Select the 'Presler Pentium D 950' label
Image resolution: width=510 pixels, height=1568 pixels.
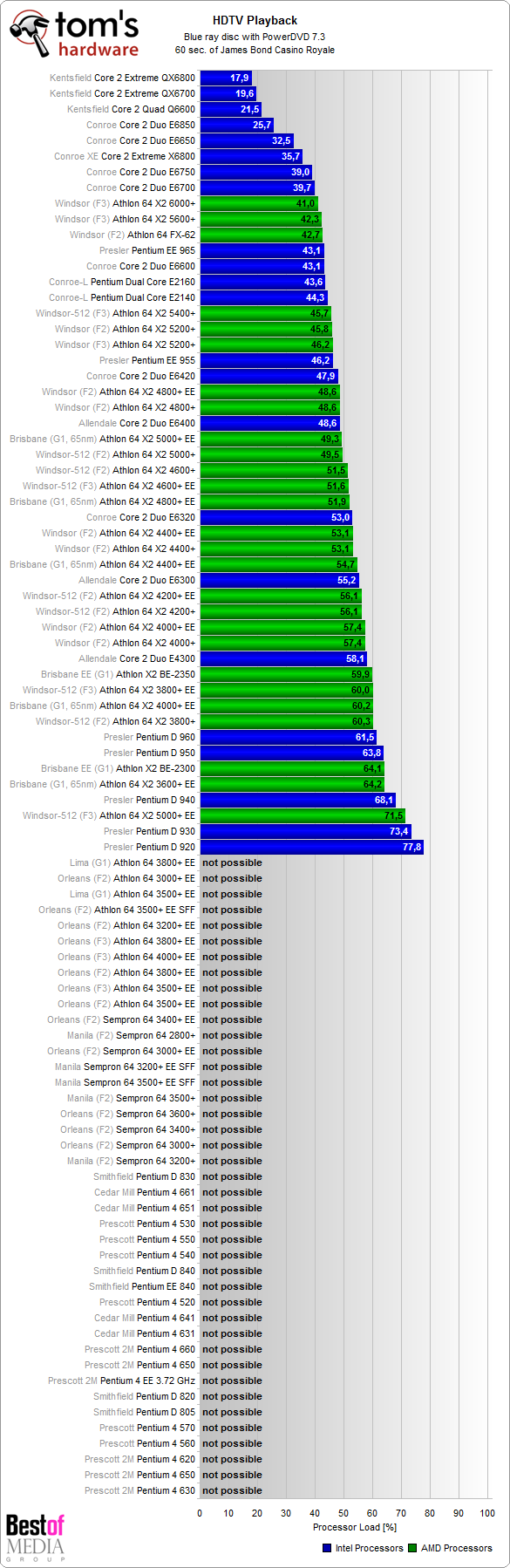tap(149, 753)
